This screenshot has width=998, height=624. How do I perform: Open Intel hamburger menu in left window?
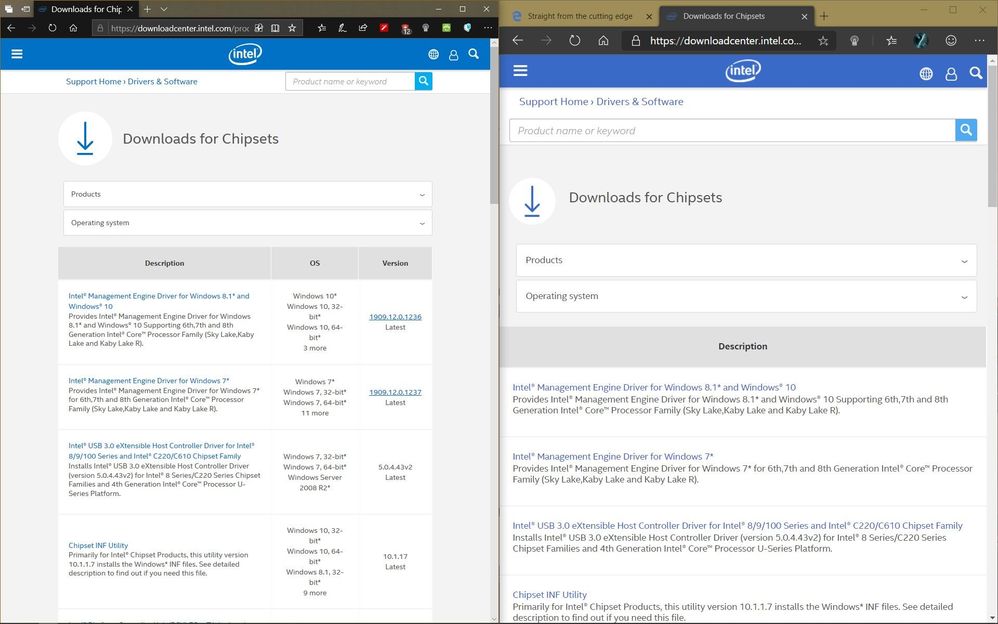pos(17,54)
